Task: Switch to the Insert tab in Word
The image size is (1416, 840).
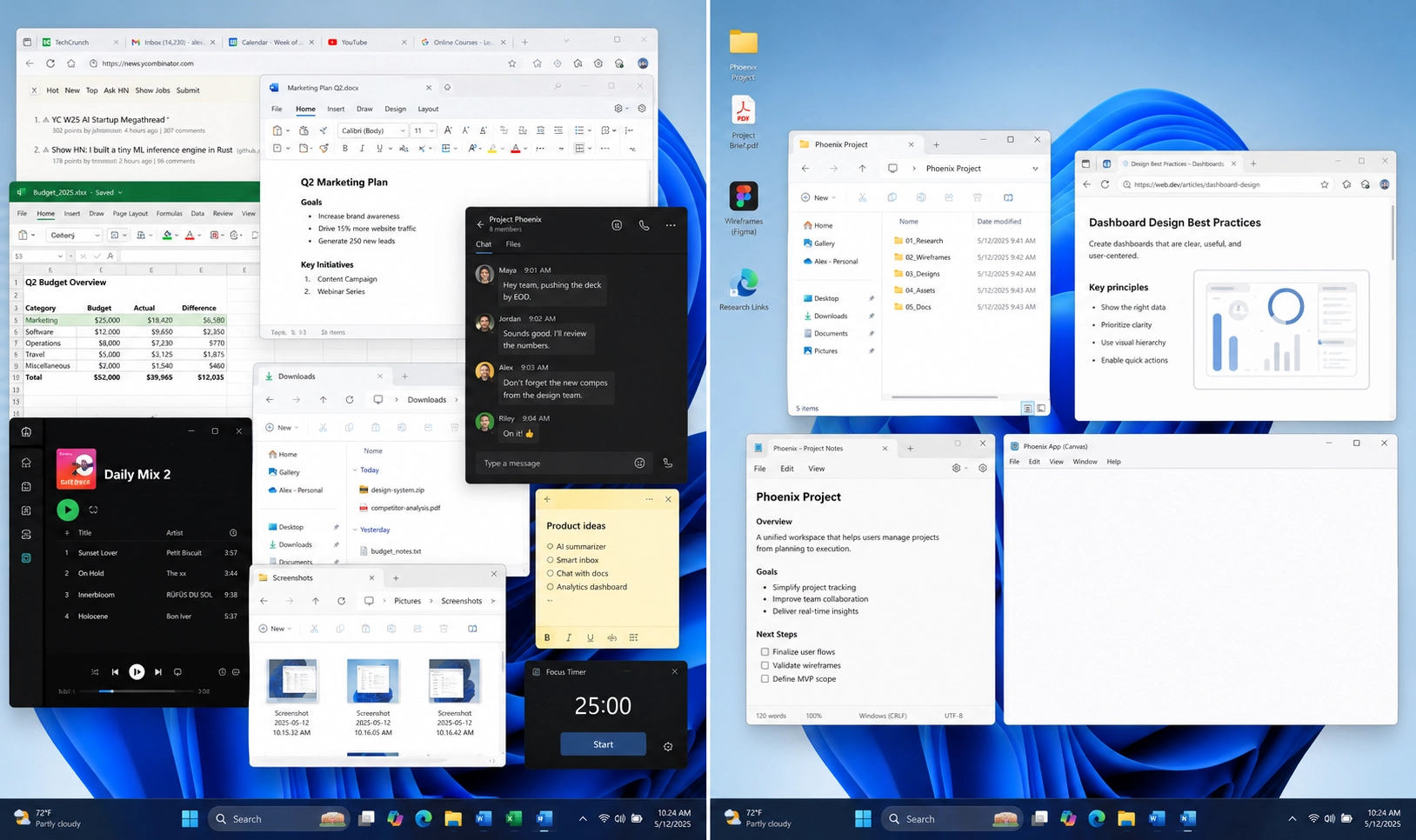Action: (x=336, y=109)
